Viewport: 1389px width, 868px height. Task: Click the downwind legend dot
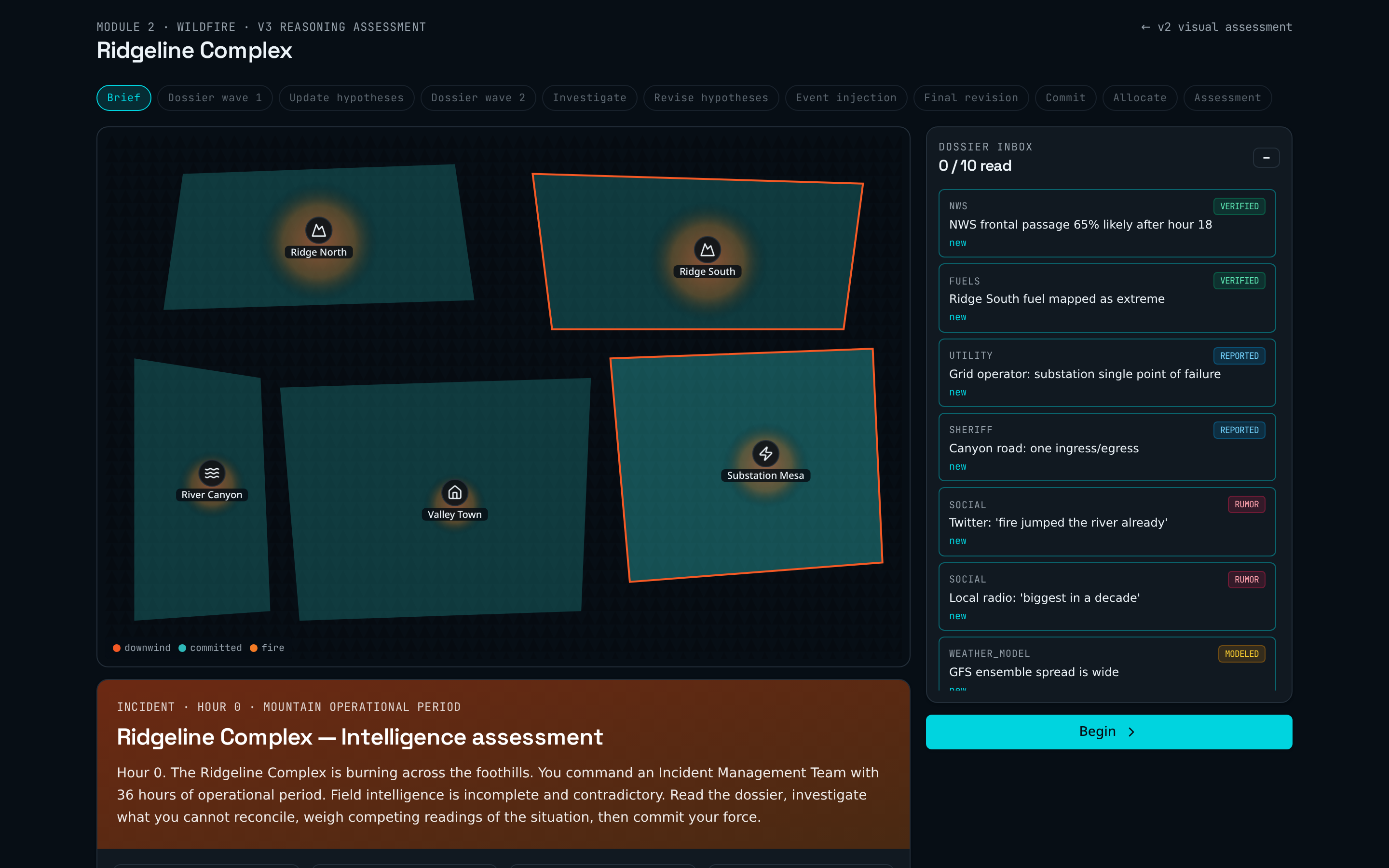click(117, 648)
